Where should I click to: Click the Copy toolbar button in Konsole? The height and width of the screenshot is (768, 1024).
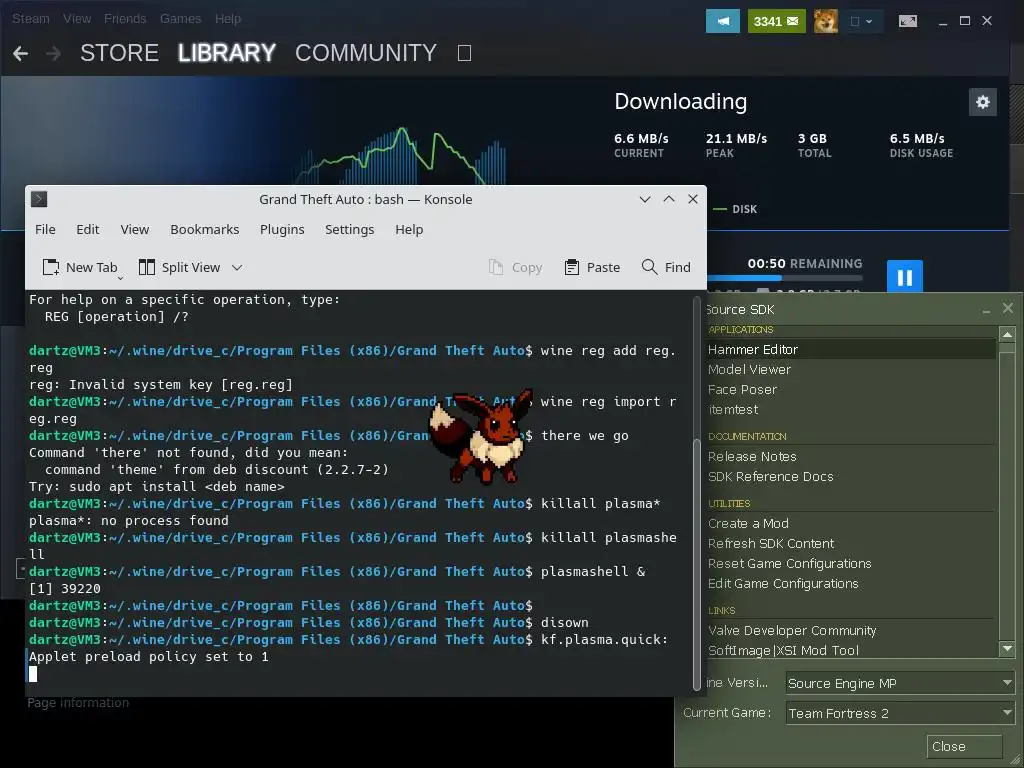tap(516, 267)
